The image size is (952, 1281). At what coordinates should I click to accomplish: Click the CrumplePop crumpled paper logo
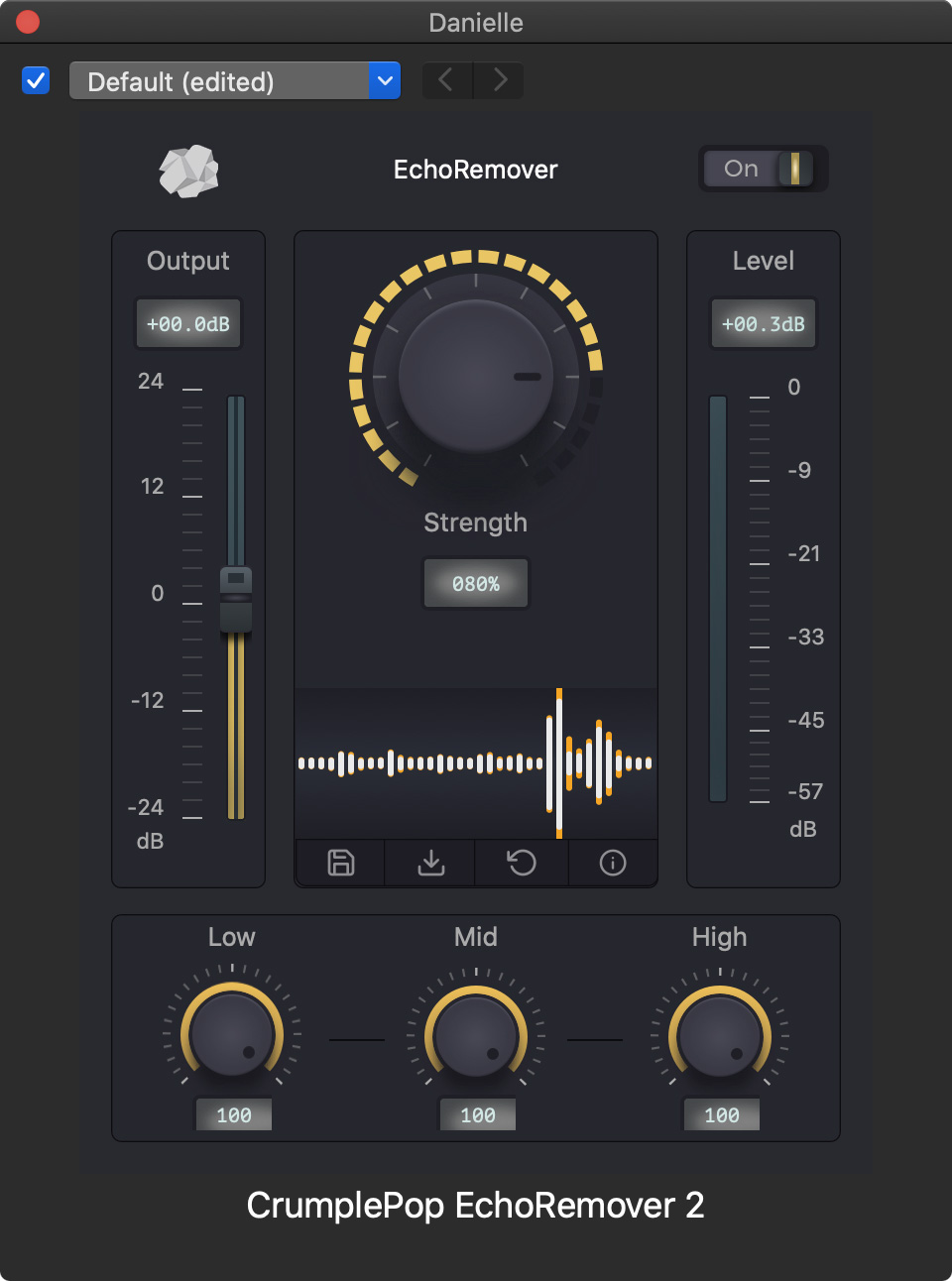pyautogui.click(x=188, y=172)
